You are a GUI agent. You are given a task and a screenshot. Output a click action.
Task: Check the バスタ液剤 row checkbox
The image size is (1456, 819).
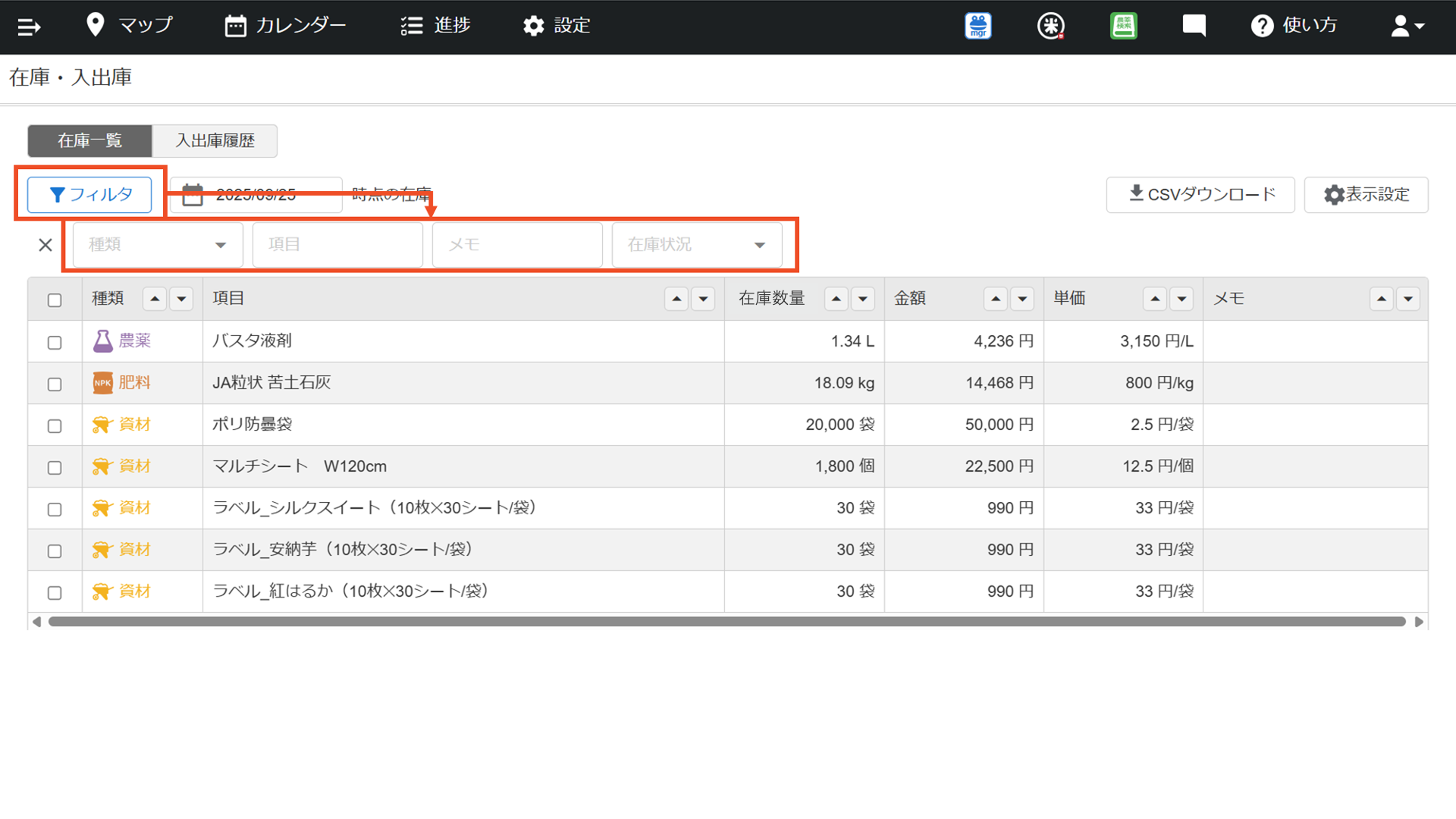pos(55,343)
